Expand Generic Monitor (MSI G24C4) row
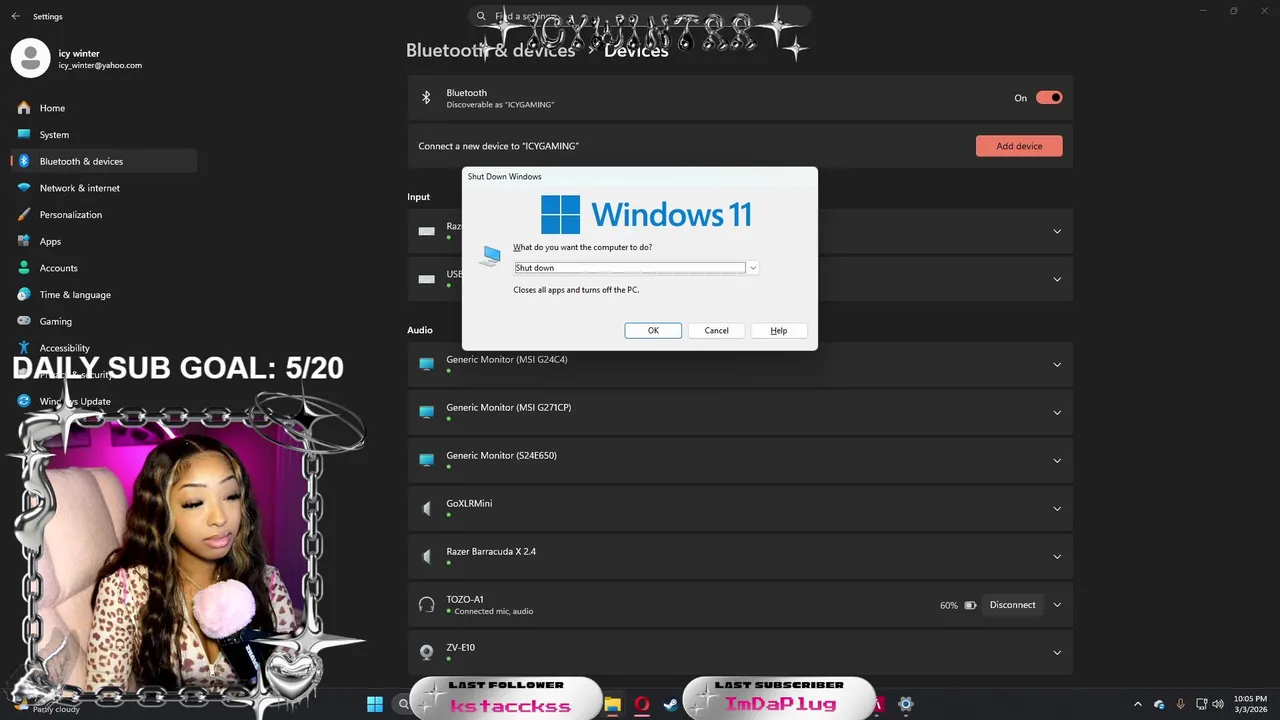Screen dimensions: 1280x720 pyautogui.click(x=1057, y=364)
